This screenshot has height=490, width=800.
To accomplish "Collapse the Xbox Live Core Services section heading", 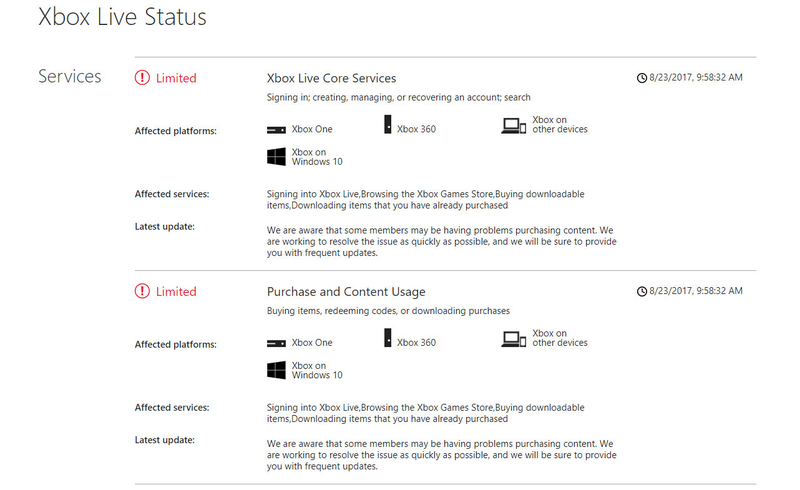I will click(x=331, y=78).
